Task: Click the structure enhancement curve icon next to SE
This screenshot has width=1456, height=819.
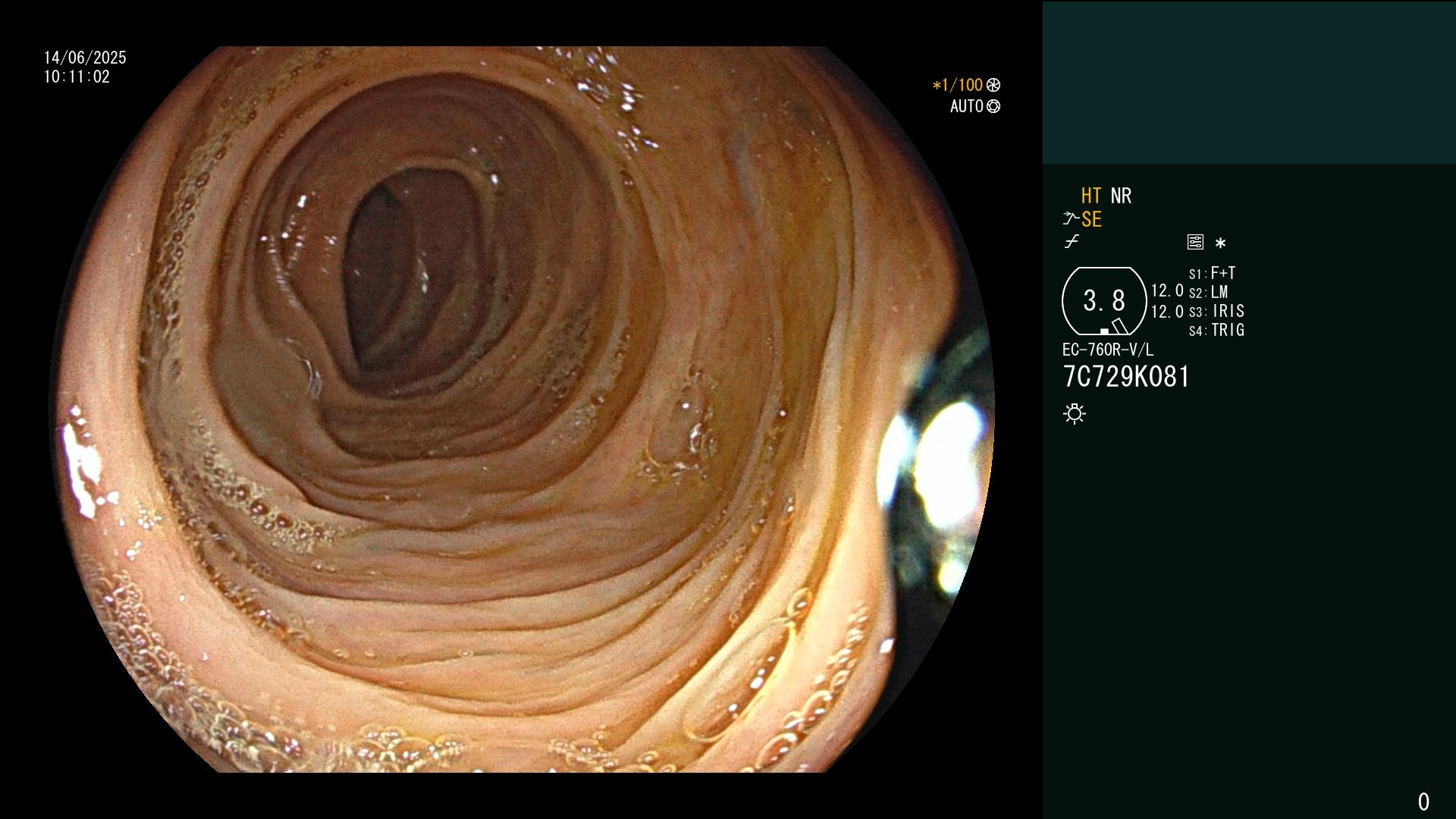Action: (1071, 219)
